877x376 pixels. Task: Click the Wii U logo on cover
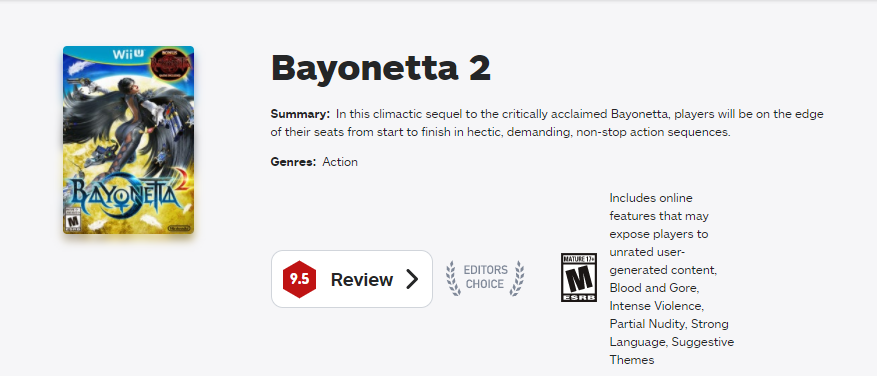tap(128, 54)
